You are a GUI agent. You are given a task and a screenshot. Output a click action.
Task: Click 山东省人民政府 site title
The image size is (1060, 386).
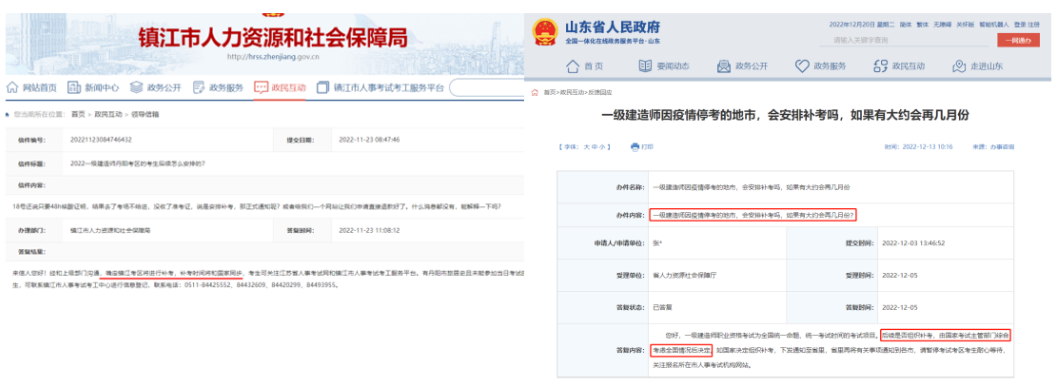[612, 27]
